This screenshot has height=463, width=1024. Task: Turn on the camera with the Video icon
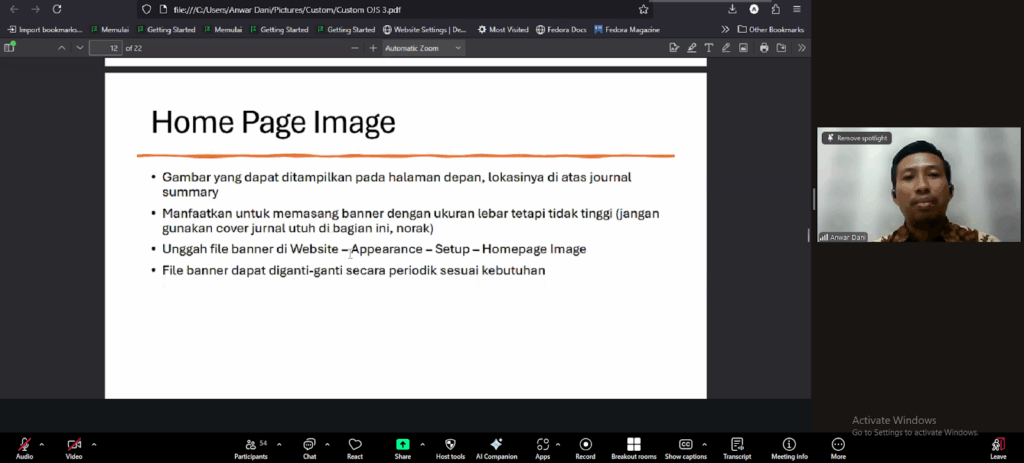point(74,444)
